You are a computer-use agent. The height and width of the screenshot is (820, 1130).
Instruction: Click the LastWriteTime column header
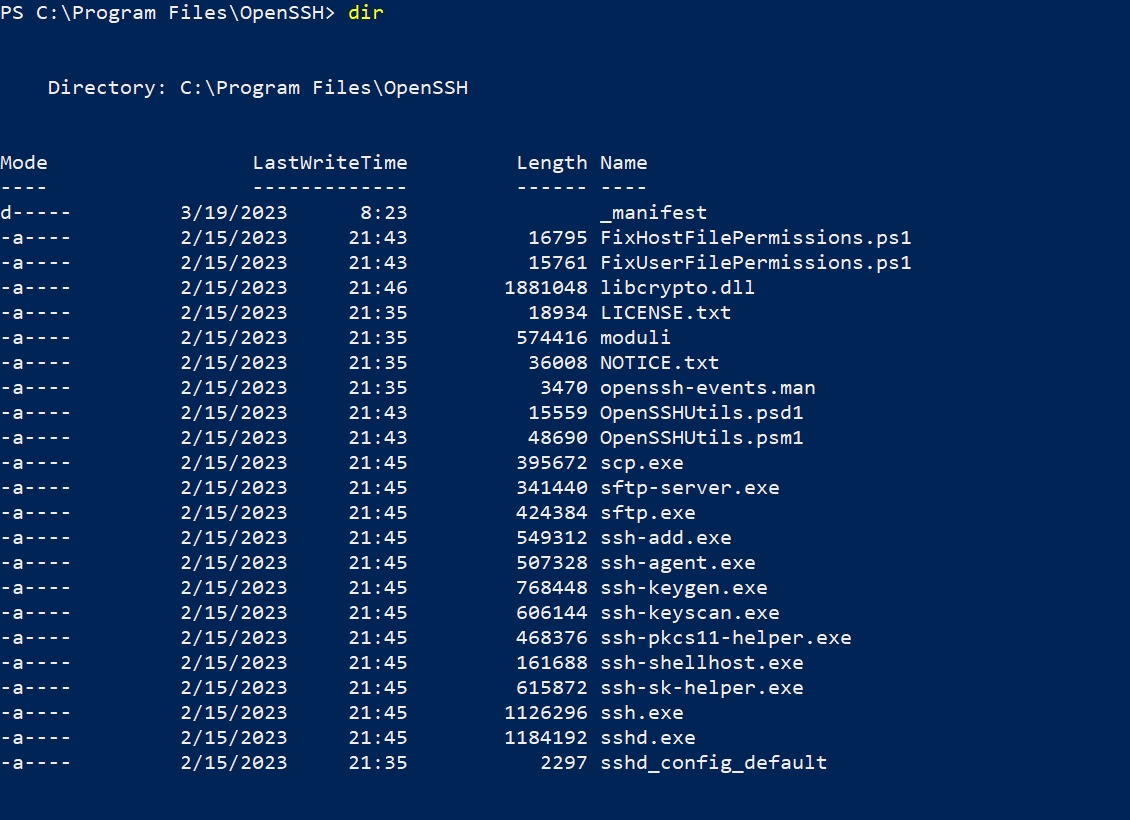pos(330,163)
